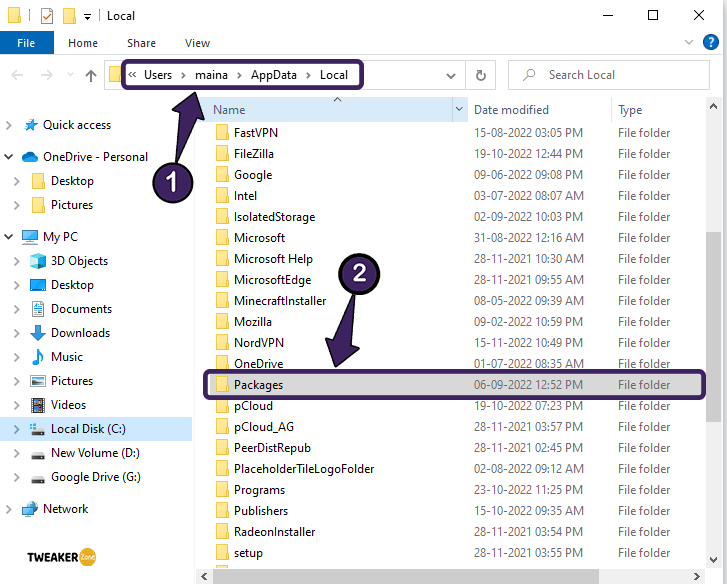This screenshot has width=727, height=584.
Task: Click the scroll down arrow
Action: [713, 559]
